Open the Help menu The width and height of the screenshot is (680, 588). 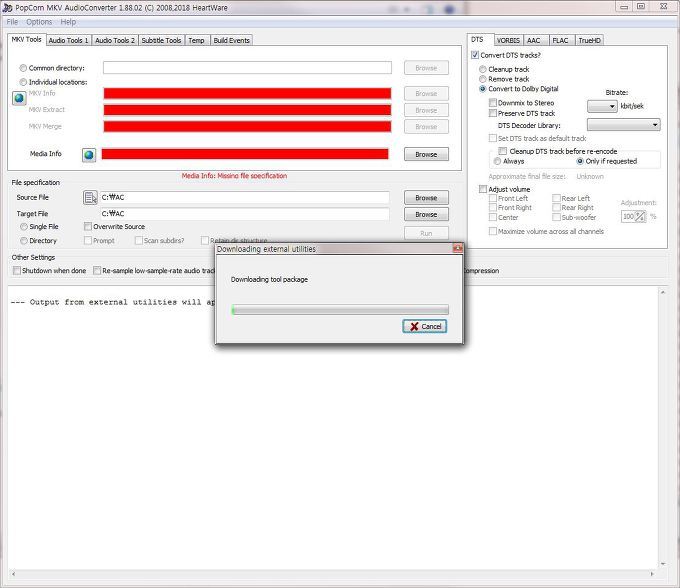pos(68,22)
